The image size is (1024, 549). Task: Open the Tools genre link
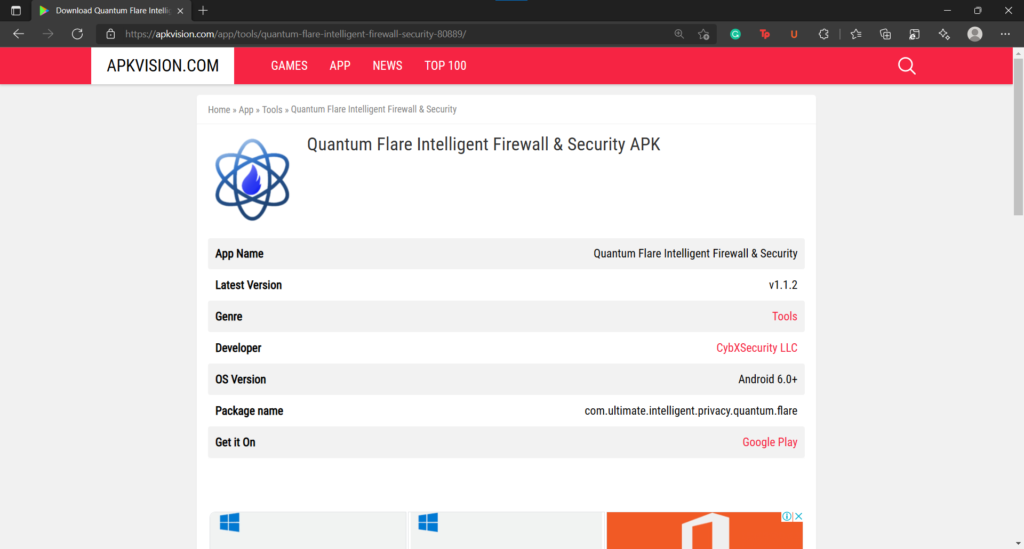784,317
